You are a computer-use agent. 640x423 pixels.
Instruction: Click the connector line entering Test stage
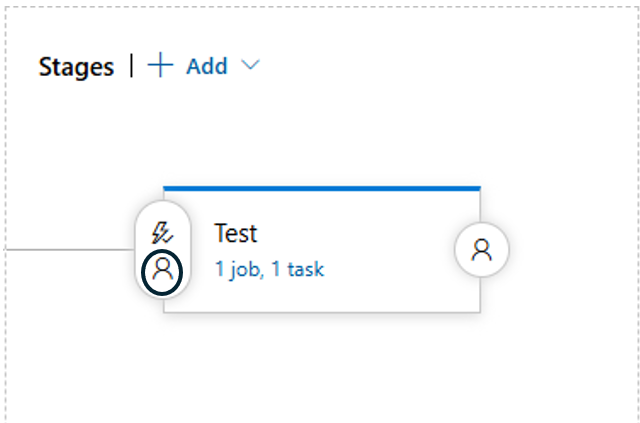point(70,249)
